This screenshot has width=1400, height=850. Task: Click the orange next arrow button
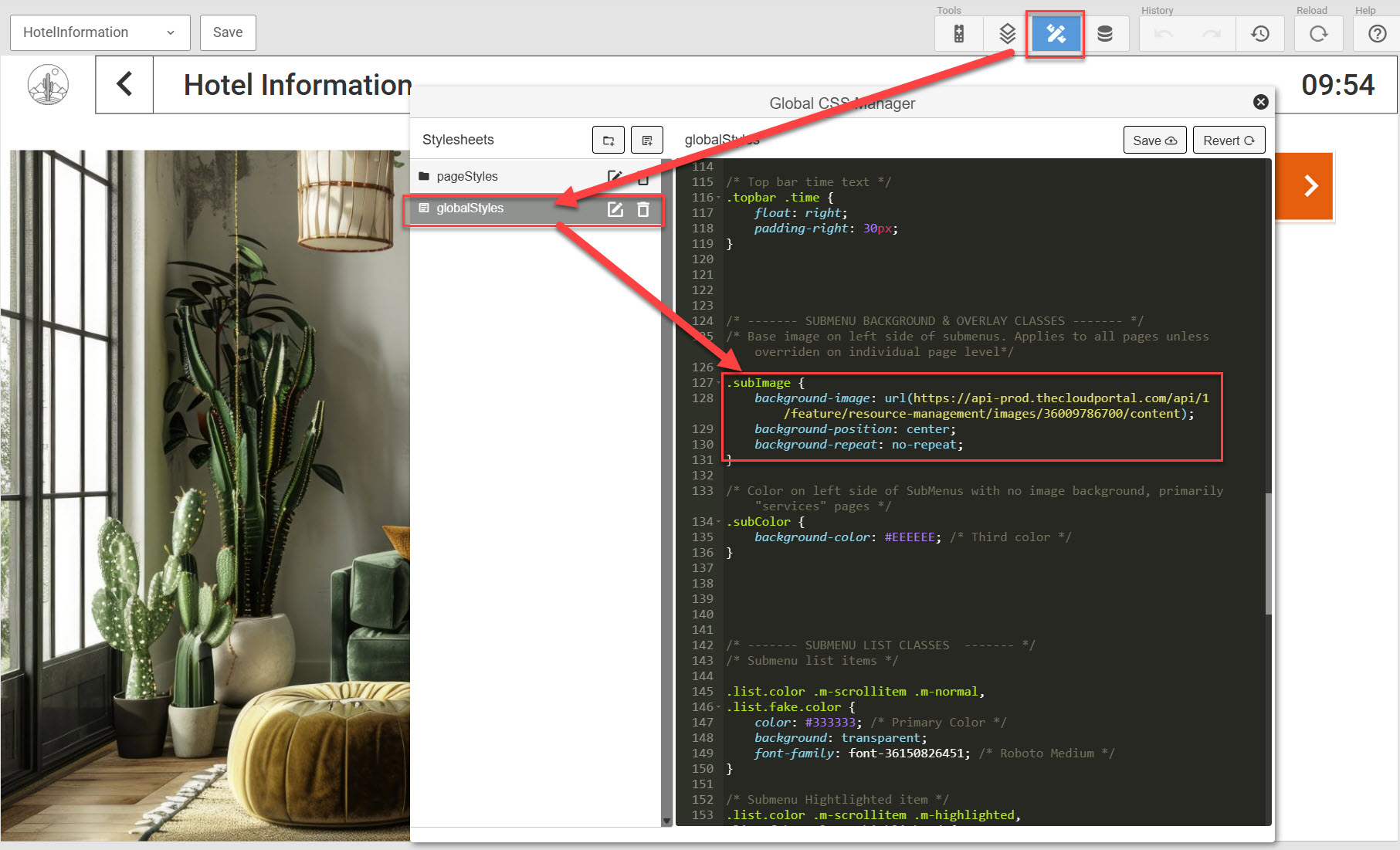(x=1305, y=186)
